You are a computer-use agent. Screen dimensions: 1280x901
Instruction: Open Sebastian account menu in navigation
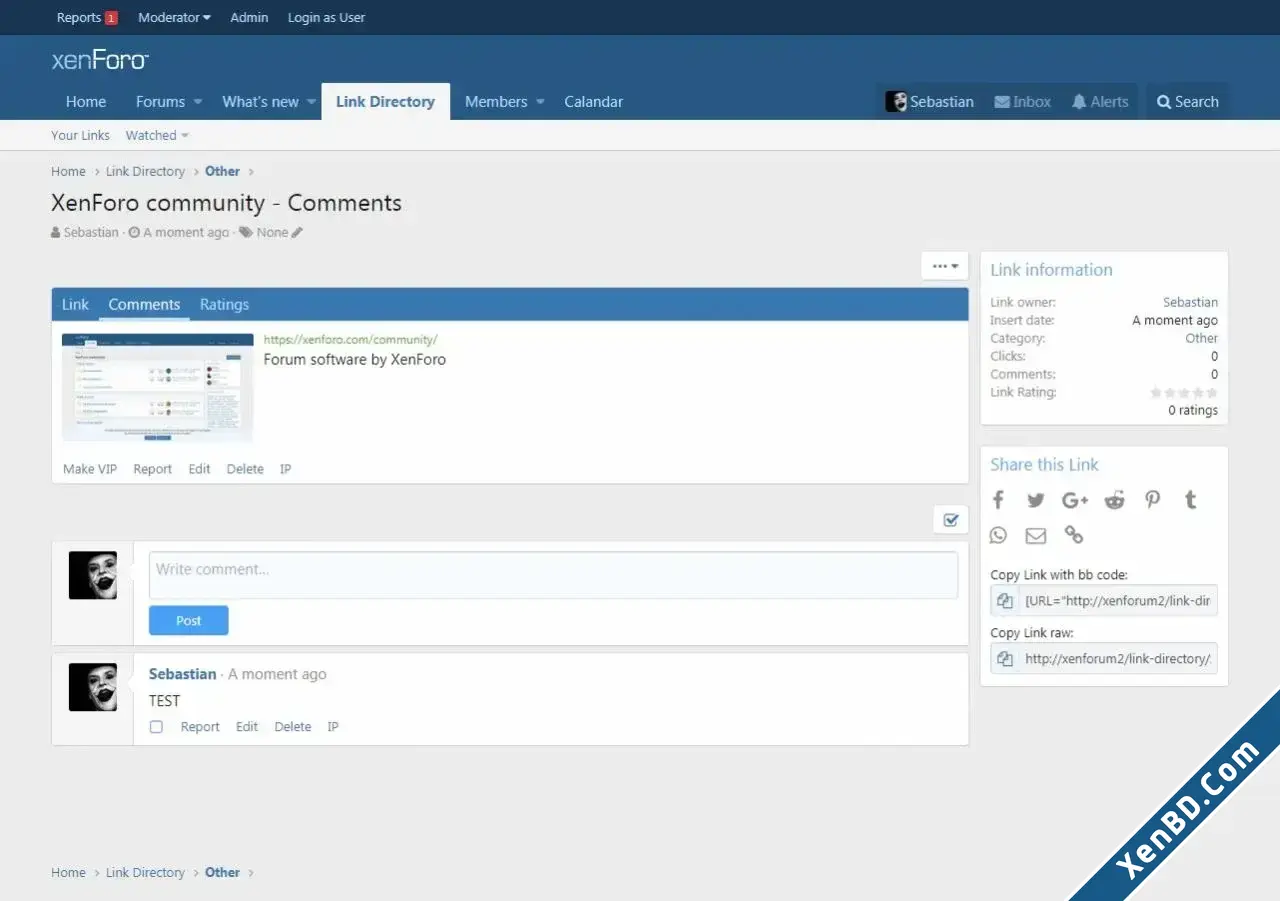pyautogui.click(x=930, y=102)
